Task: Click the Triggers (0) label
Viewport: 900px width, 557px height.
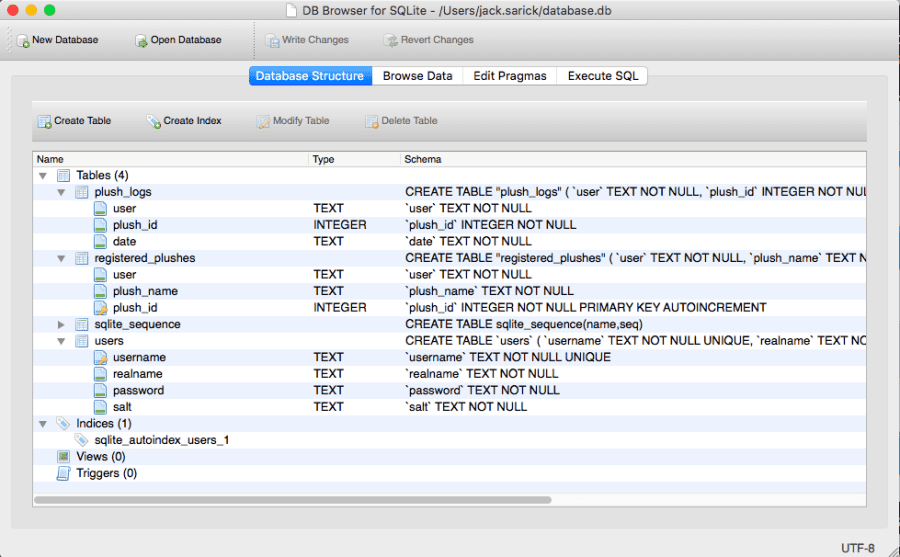Action: coord(106,474)
